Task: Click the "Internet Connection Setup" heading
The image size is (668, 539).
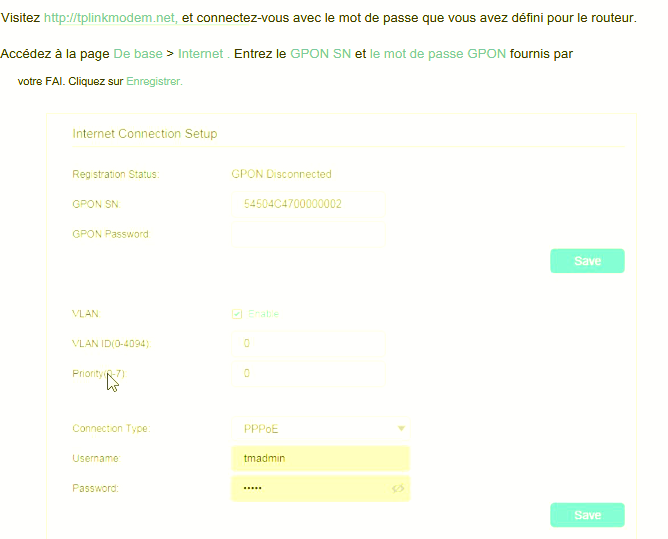Action: [x=145, y=134]
